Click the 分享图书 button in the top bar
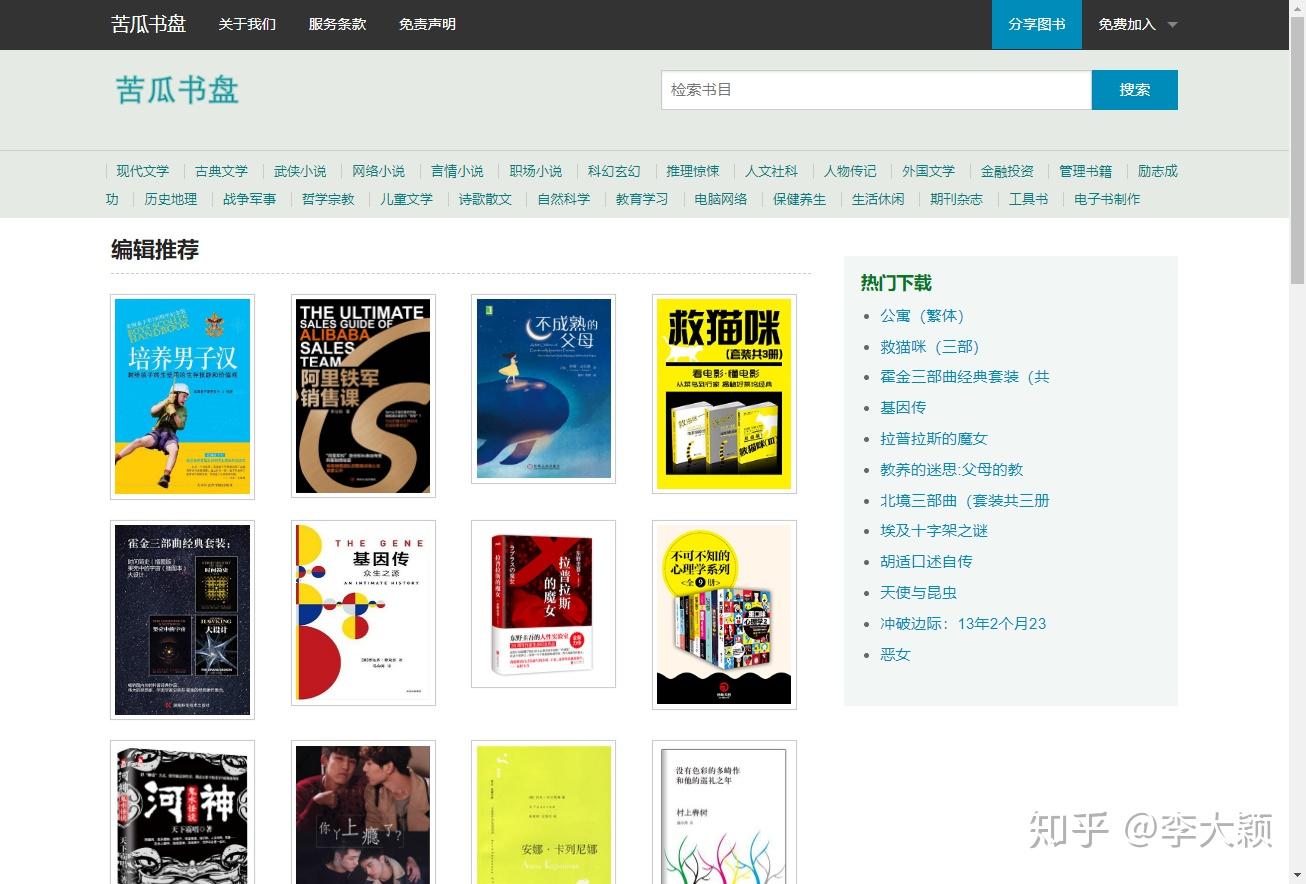The width and height of the screenshot is (1306, 884). pyautogui.click(x=1037, y=24)
